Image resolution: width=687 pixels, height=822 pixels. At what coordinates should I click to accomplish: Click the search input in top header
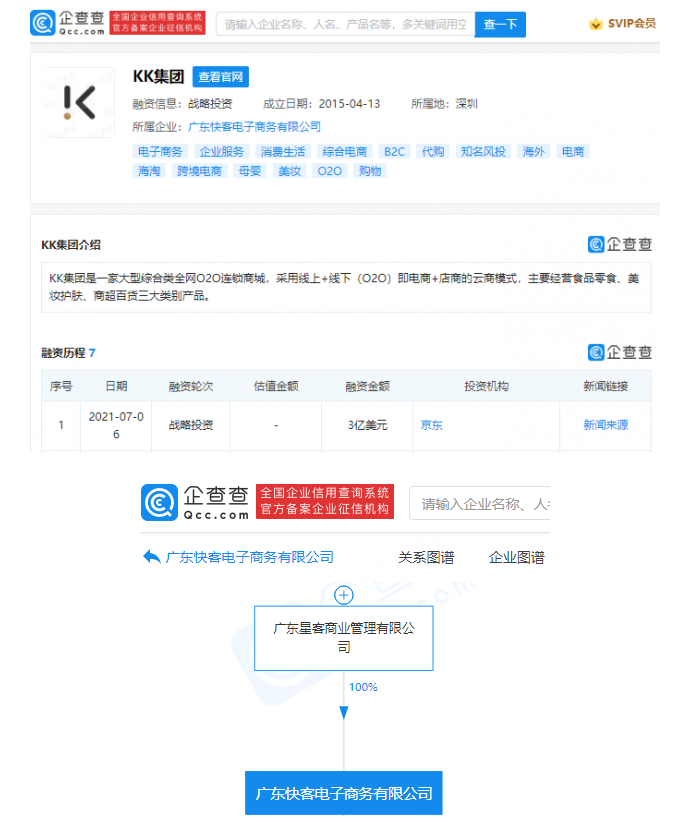click(346, 24)
